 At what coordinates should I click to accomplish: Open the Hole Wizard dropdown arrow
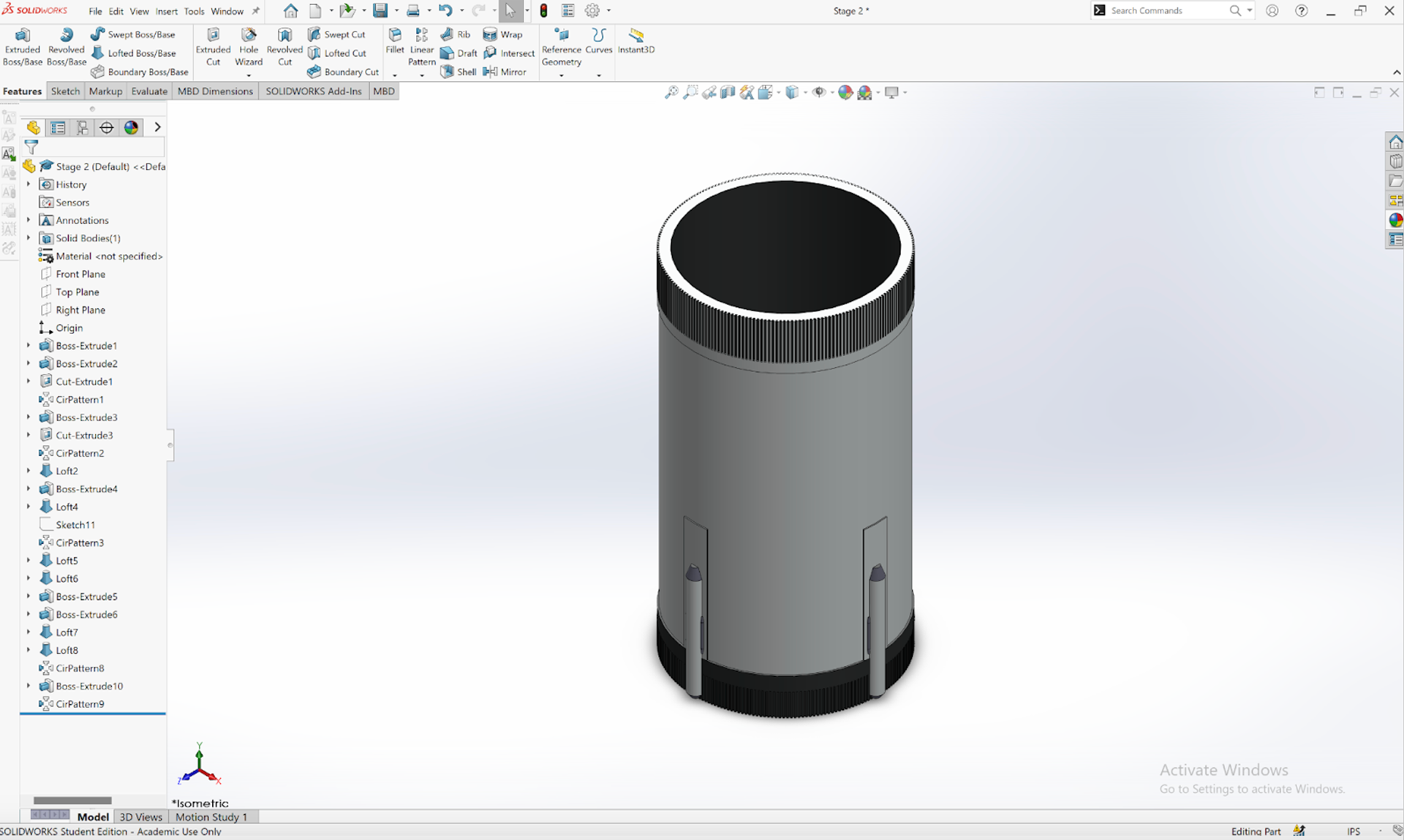(x=249, y=75)
